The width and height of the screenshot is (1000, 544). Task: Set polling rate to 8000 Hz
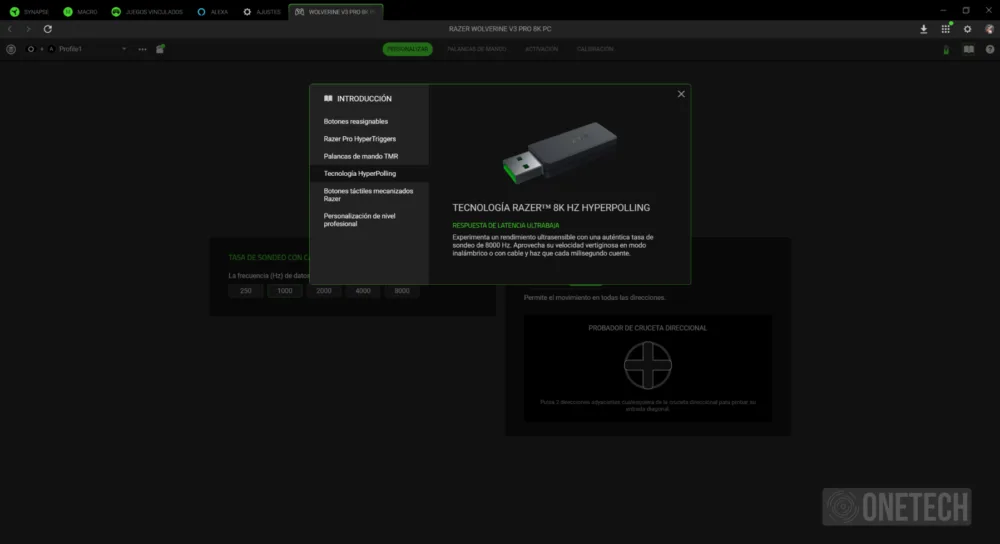click(x=402, y=291)
